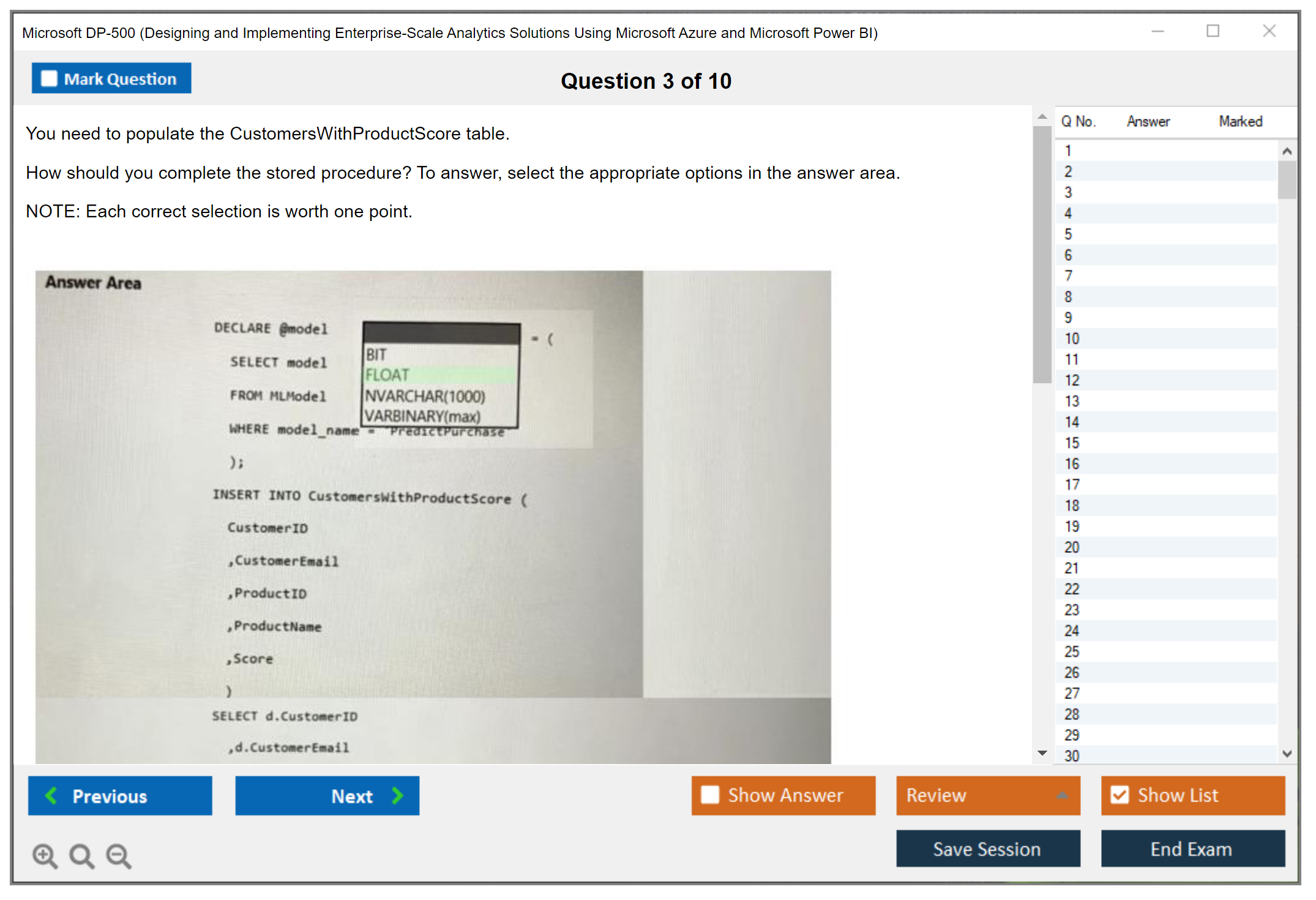Toggle the Mark Question checkbox
The image size is (1316, 900).
pos(49,78)
